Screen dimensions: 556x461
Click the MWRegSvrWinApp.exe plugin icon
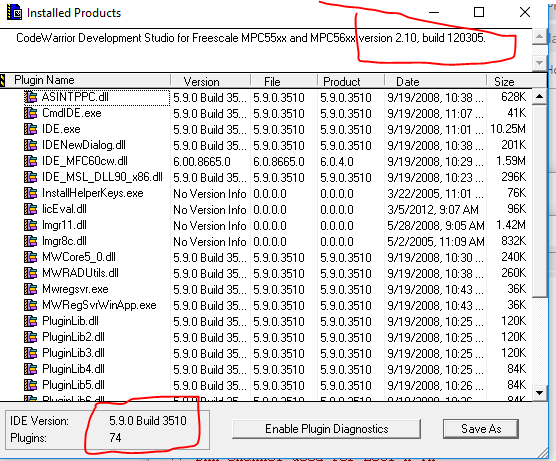tap(30, 305)
